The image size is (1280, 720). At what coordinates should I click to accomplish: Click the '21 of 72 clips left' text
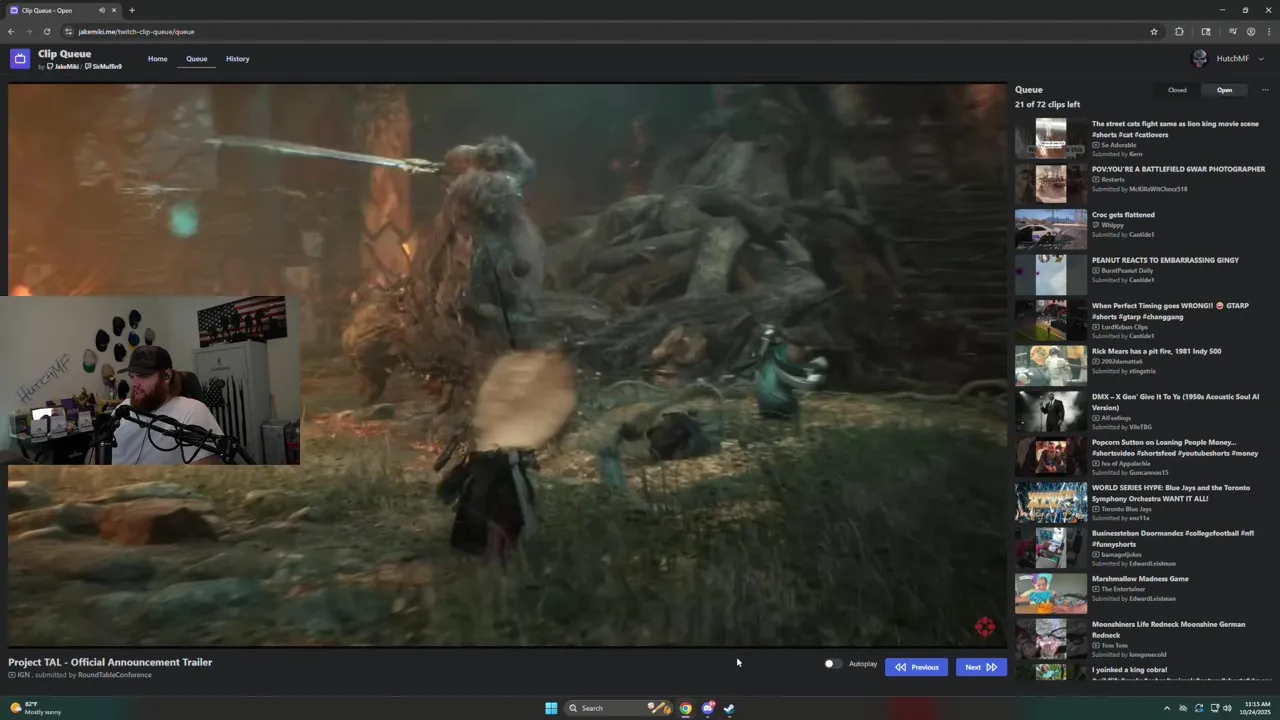click(1047, 105)
